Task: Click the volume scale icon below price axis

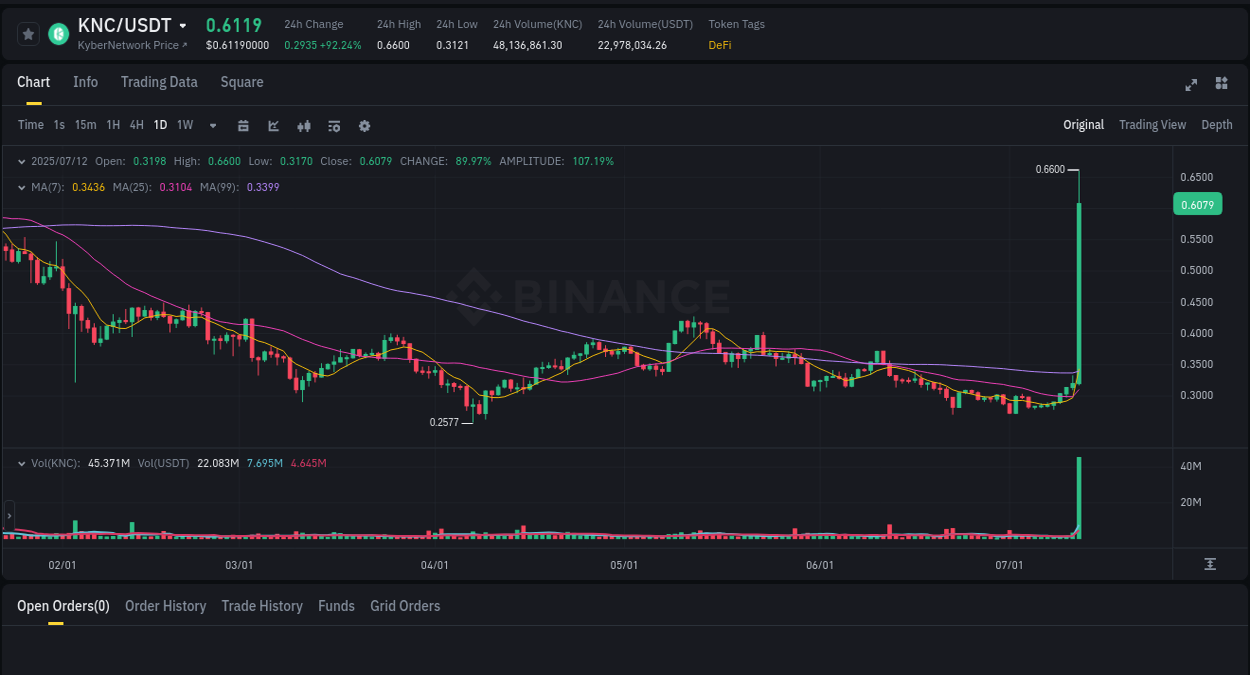Action: coord(1210,565)
